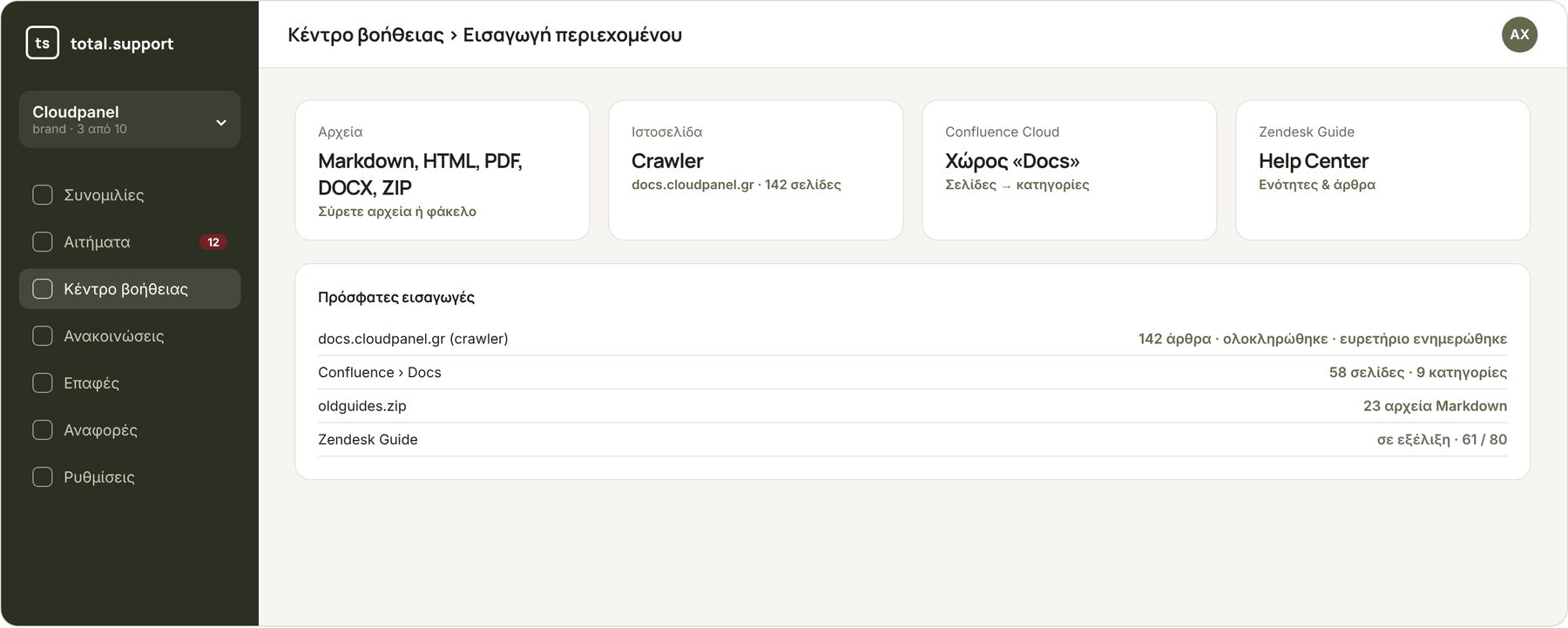Image resolution: width=1568 pixels, height=628 pixels.
Task: Go to Αιτήματα in the sidebar
Action: [x=130, y=242]
